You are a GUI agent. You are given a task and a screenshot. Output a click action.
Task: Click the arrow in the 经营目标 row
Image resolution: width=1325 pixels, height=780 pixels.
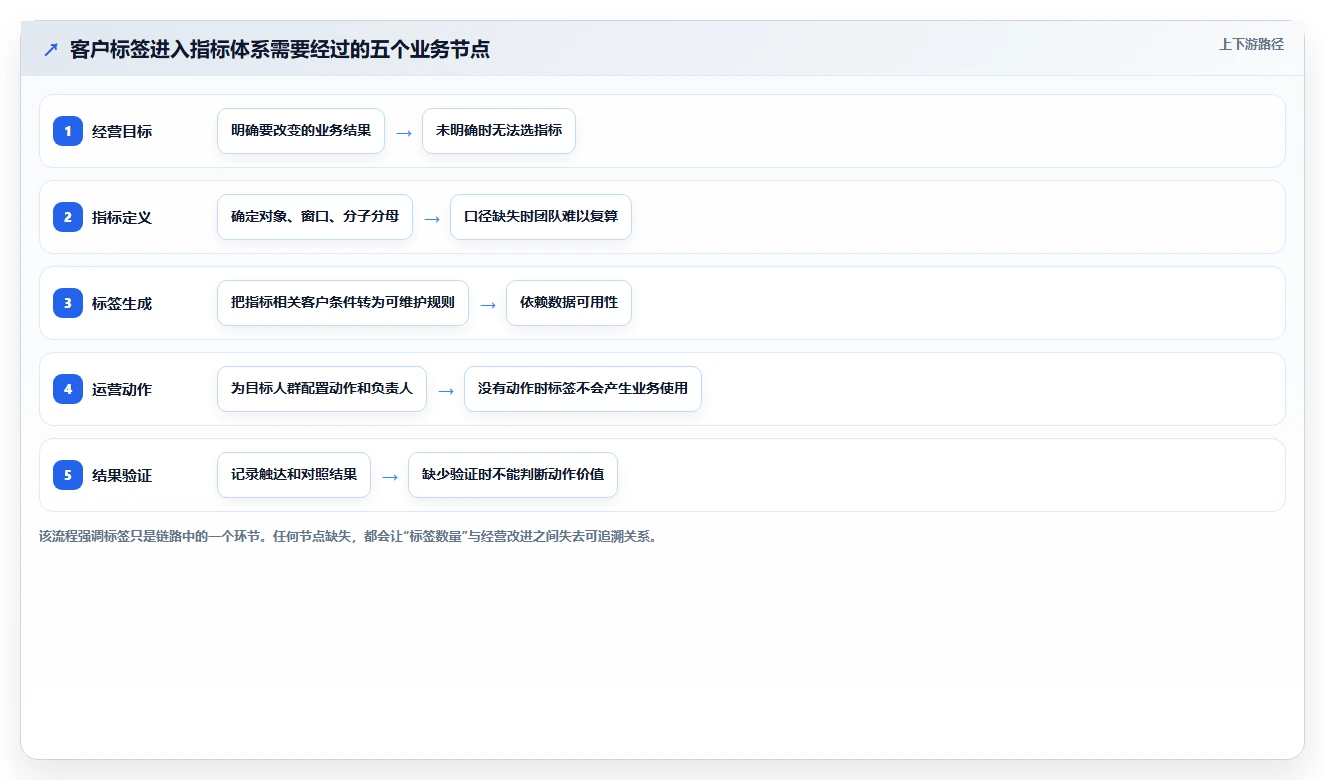[x=404, y=132]
